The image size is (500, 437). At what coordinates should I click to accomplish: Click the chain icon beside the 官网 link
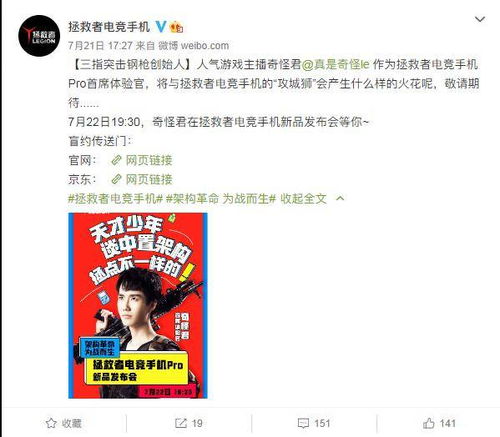(x=116, y=160)
